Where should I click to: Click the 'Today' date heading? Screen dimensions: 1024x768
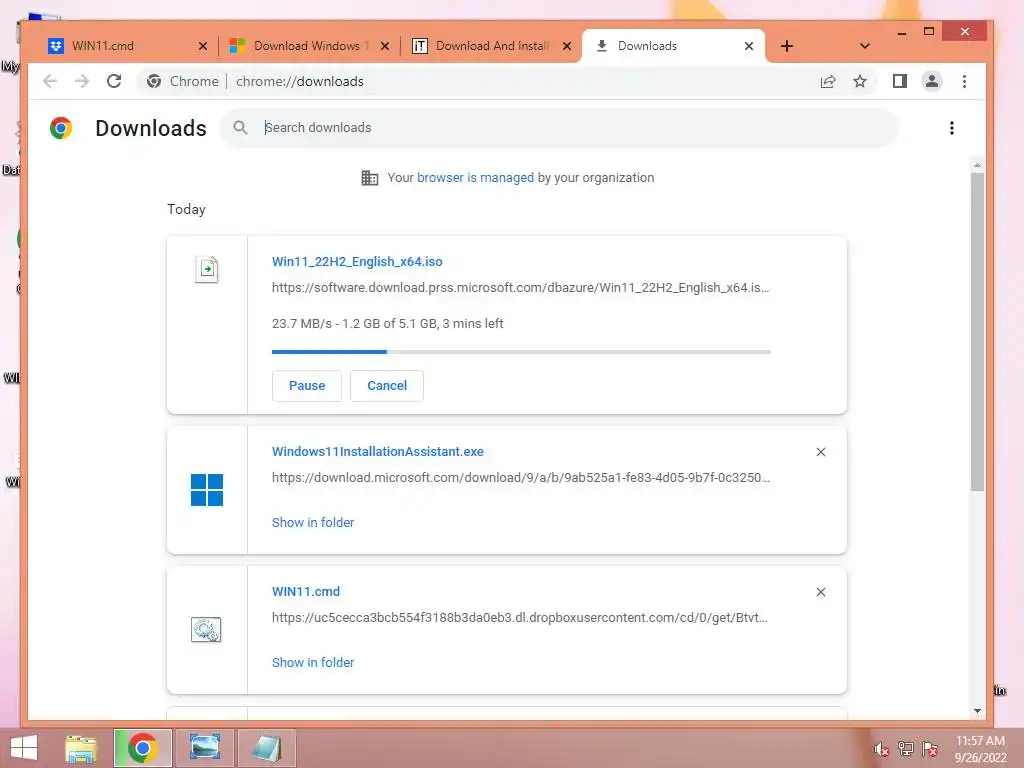point(186,210)
